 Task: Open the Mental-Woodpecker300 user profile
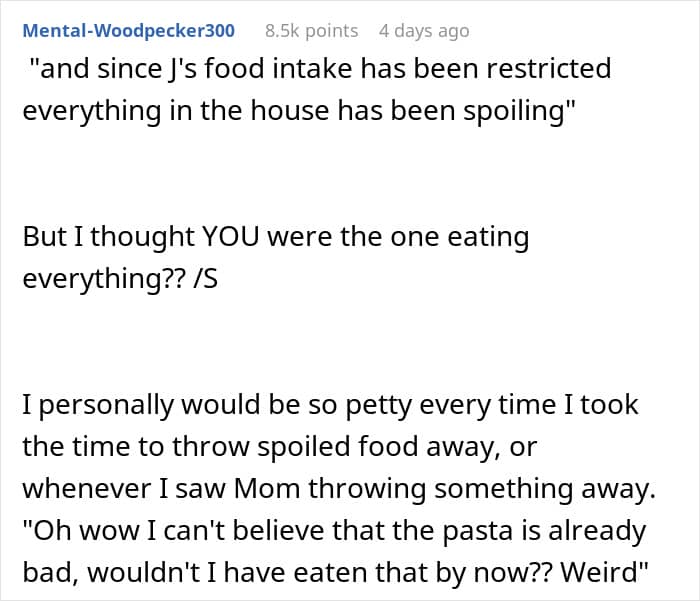[128, 31]
